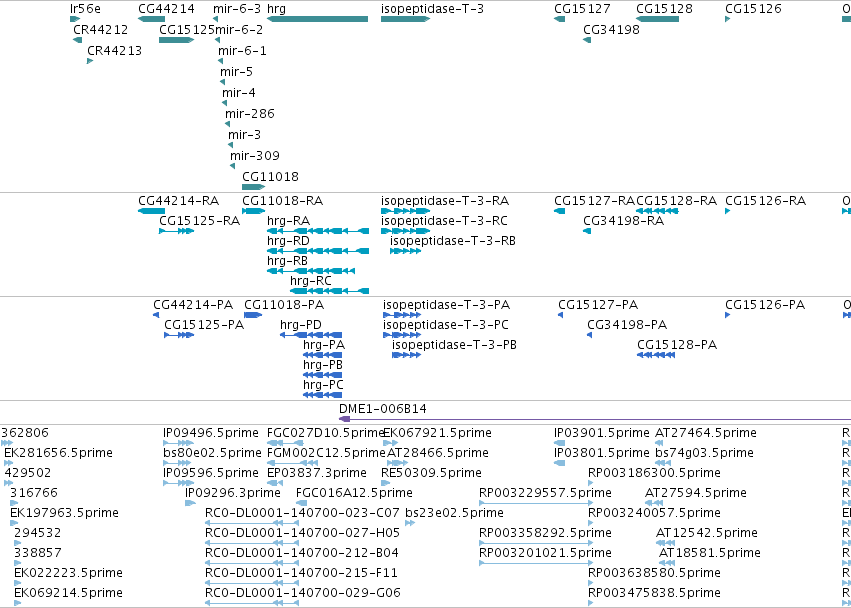The height and width of the screenshot is (608, 851).
Task: Select the CG44214 gene feature
Action: coord(151,19)
